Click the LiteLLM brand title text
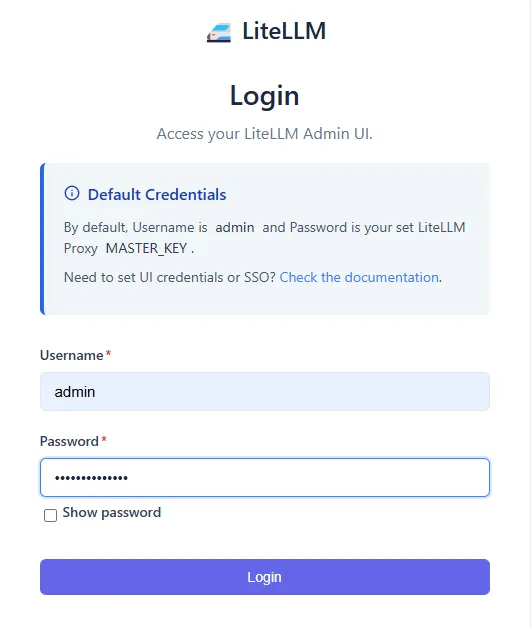The image size is (531, 629). [284, 31]
